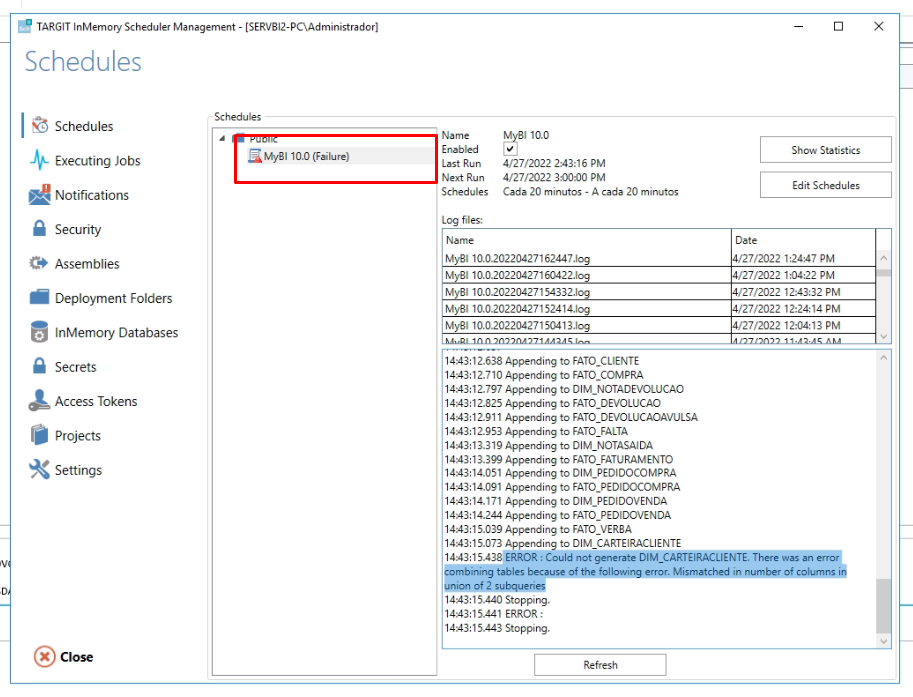The height and width of the screenshot is (697, 913).
Task: Click the Schedules clock icon in sidebar
Action: 40,125
